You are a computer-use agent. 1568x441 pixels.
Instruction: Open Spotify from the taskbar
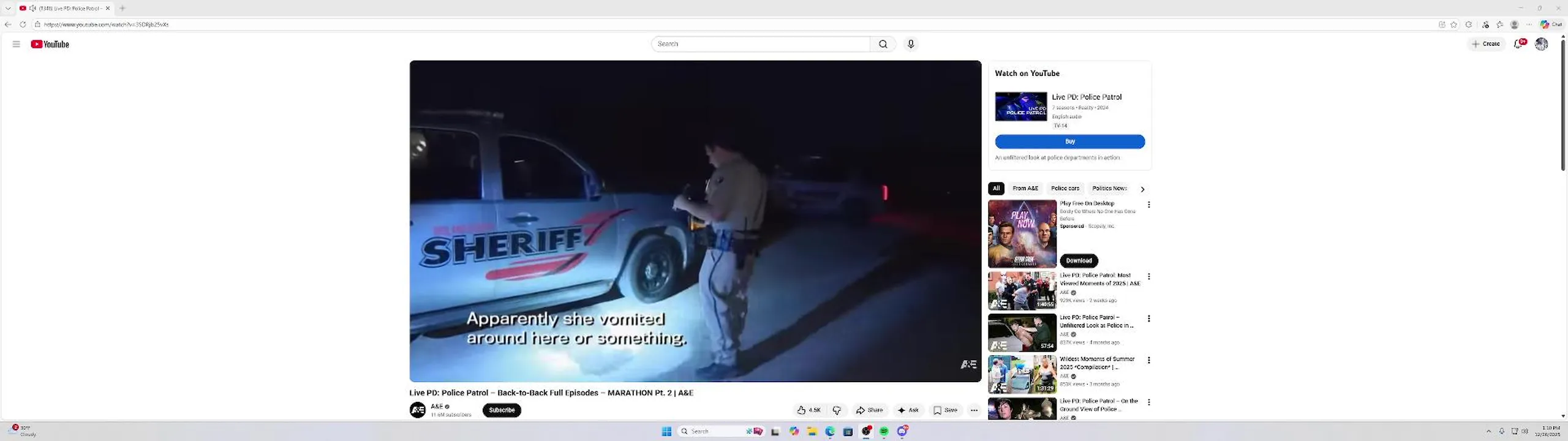[884, 432]
